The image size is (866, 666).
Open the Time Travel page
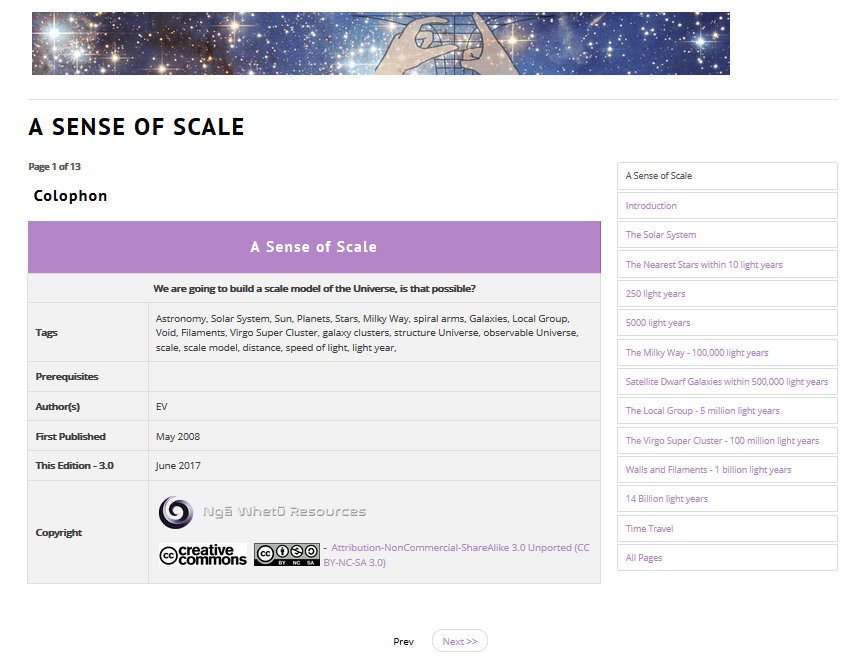(649, 528)
